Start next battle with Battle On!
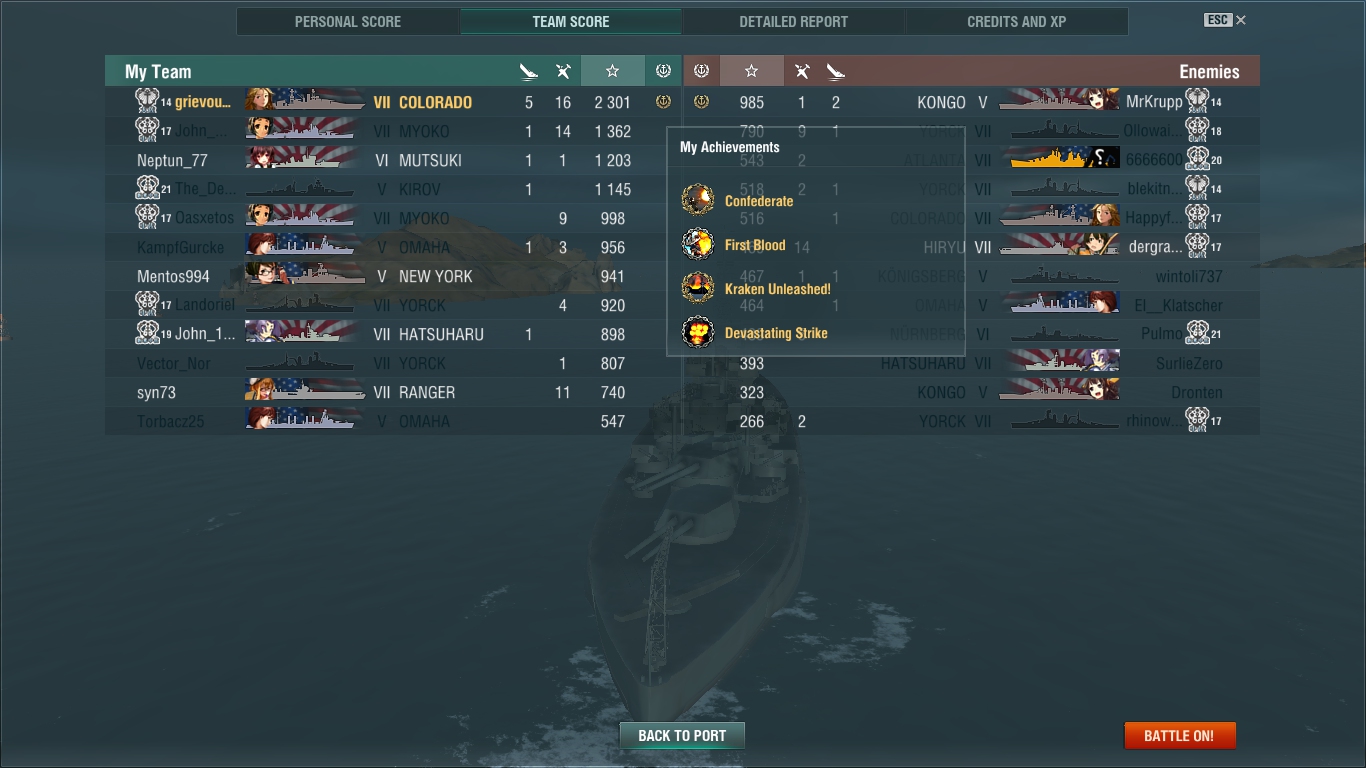The image size is (1366, 768). point(1180,735)
